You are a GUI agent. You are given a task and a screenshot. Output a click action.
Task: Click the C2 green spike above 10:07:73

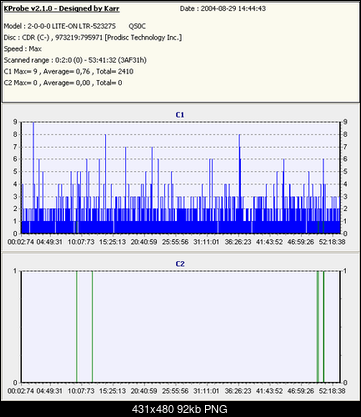77,327
